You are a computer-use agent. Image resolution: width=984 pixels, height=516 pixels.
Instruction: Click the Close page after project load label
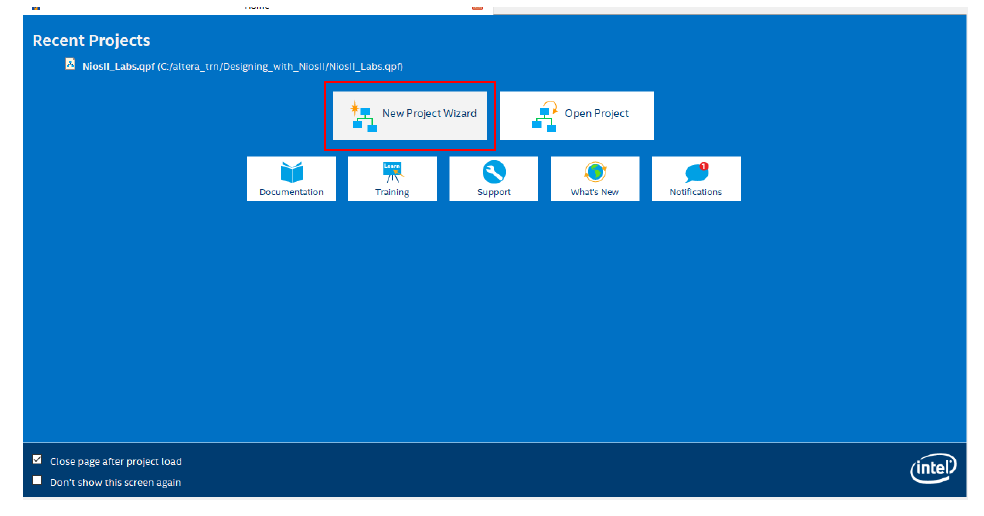pyautogui.click(x=115, y=461)
